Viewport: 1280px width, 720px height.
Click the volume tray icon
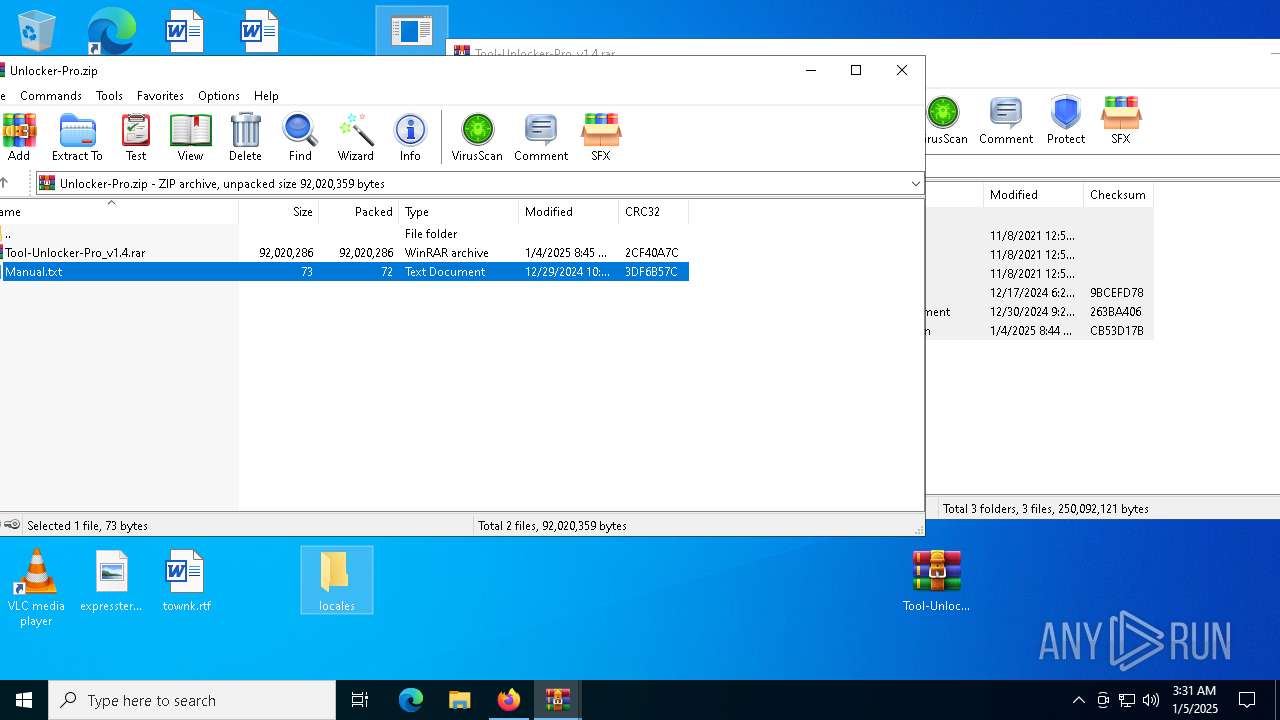[x=1151, y=700]
